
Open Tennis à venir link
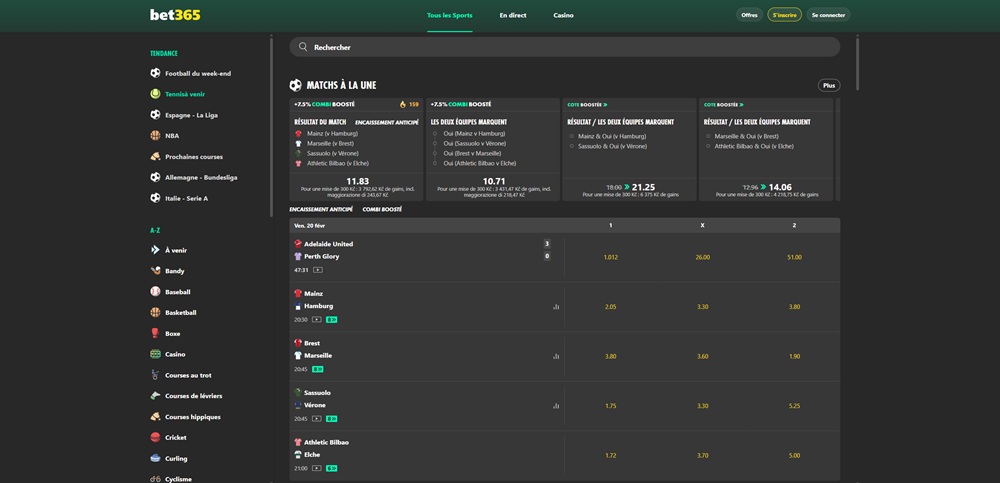(x=185, y=94)
